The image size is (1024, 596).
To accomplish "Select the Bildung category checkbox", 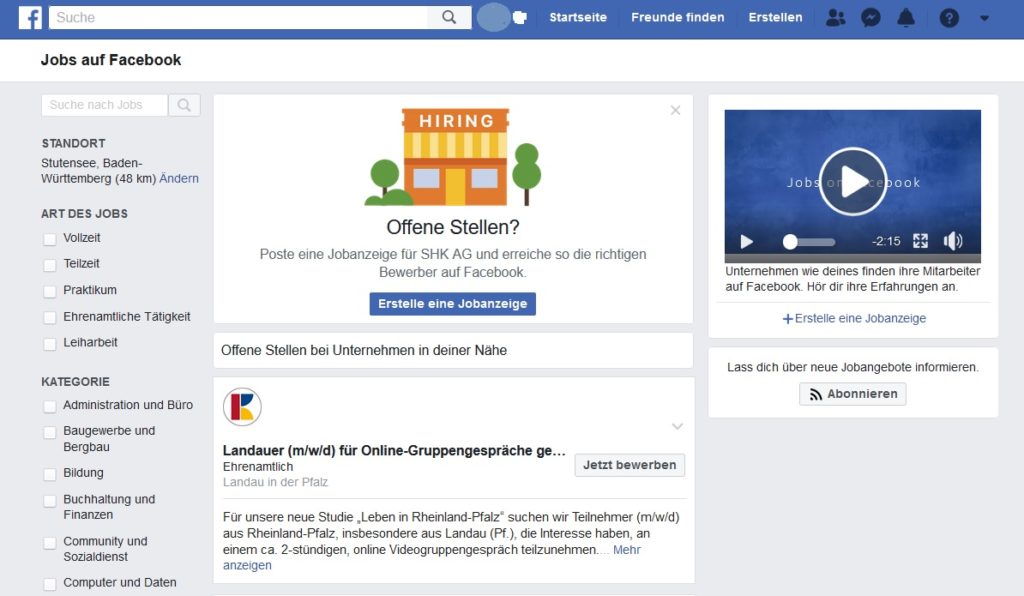I will pyautogui.click(x=50, y=474).
